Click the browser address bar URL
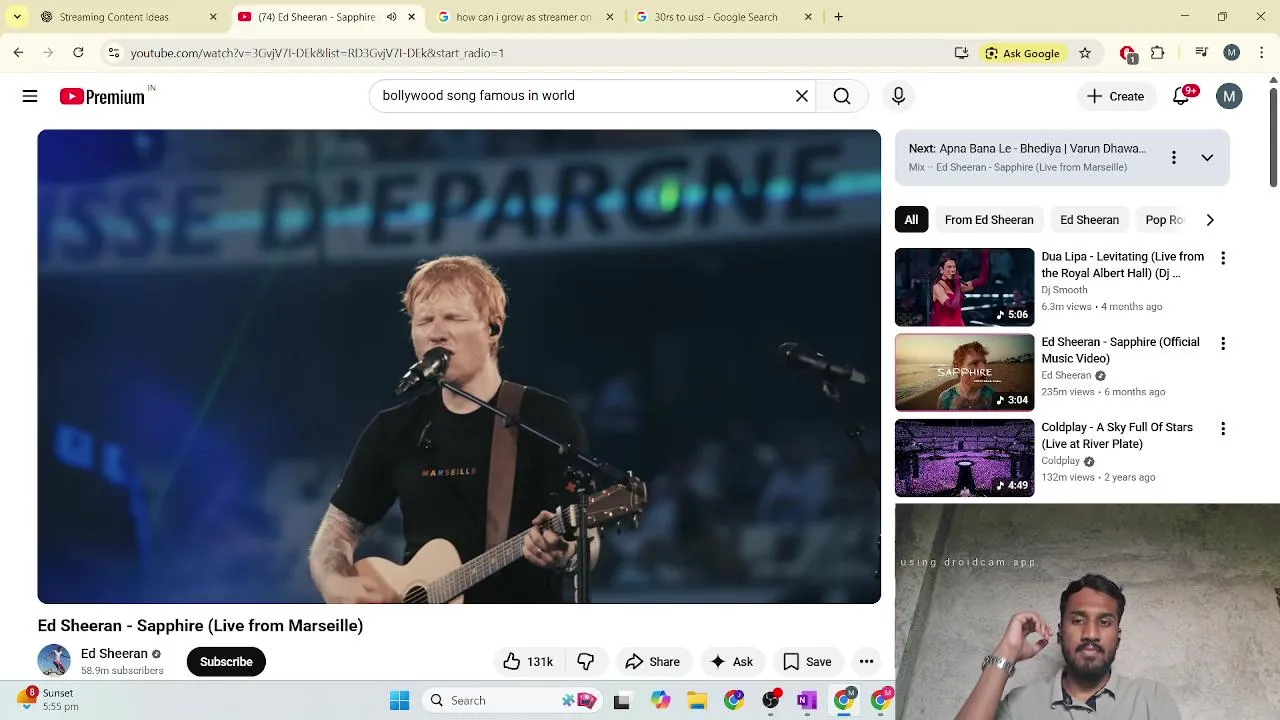Screen dimensions: 1280x720 (x=317, y=53)
